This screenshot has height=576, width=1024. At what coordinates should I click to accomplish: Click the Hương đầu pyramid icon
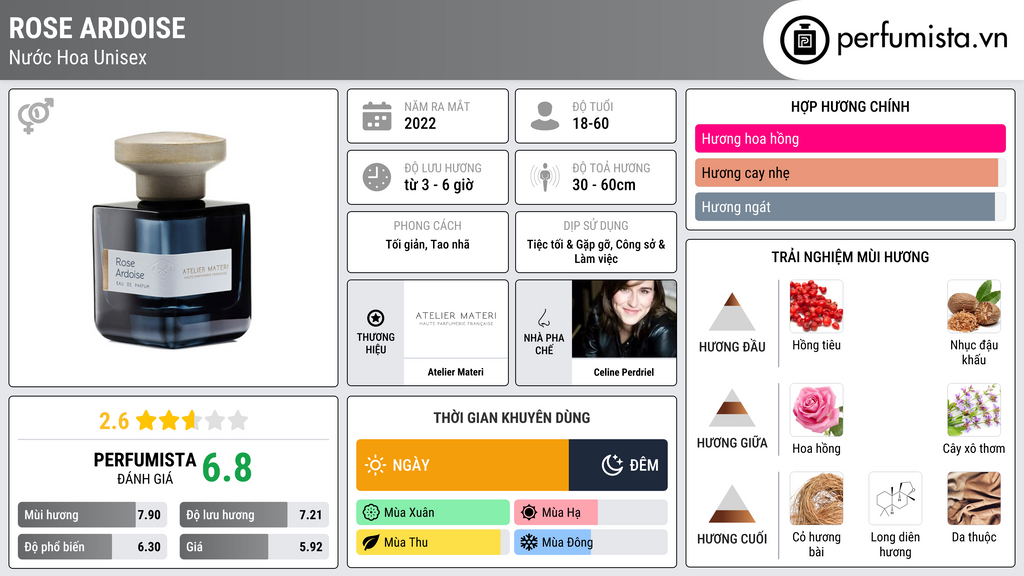pyautogui.click(x=732, y=312)
